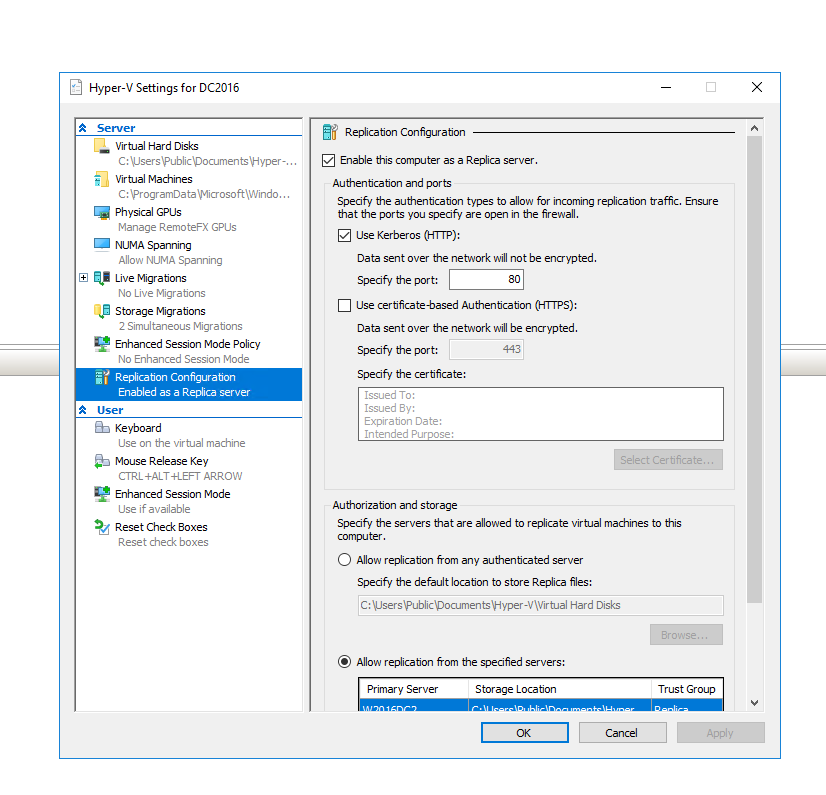Toggle the Use Kerberos (HTTP) checkbox
This screenshot has height=795, width=826.
pos(345,235)
